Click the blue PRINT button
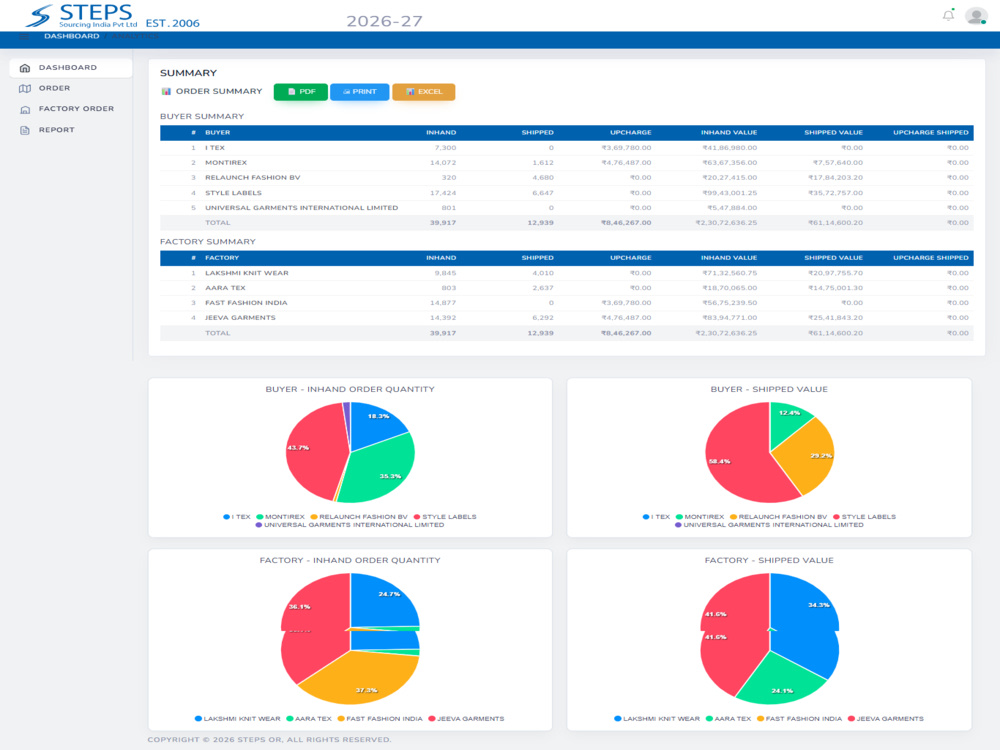The height and width of the screenshot is (750, 1000). [359, 92]
